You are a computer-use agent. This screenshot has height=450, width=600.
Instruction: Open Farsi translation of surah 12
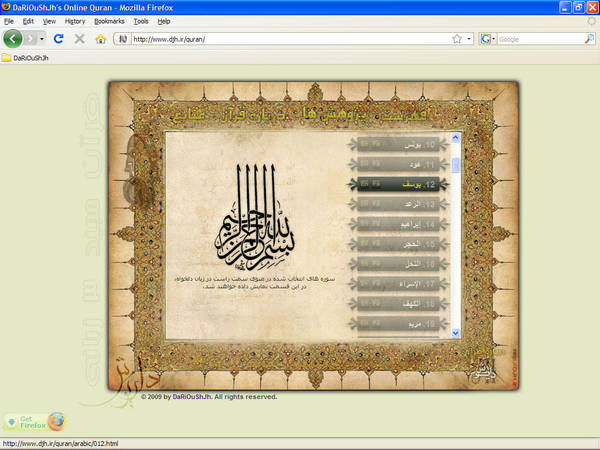[376, 184]
